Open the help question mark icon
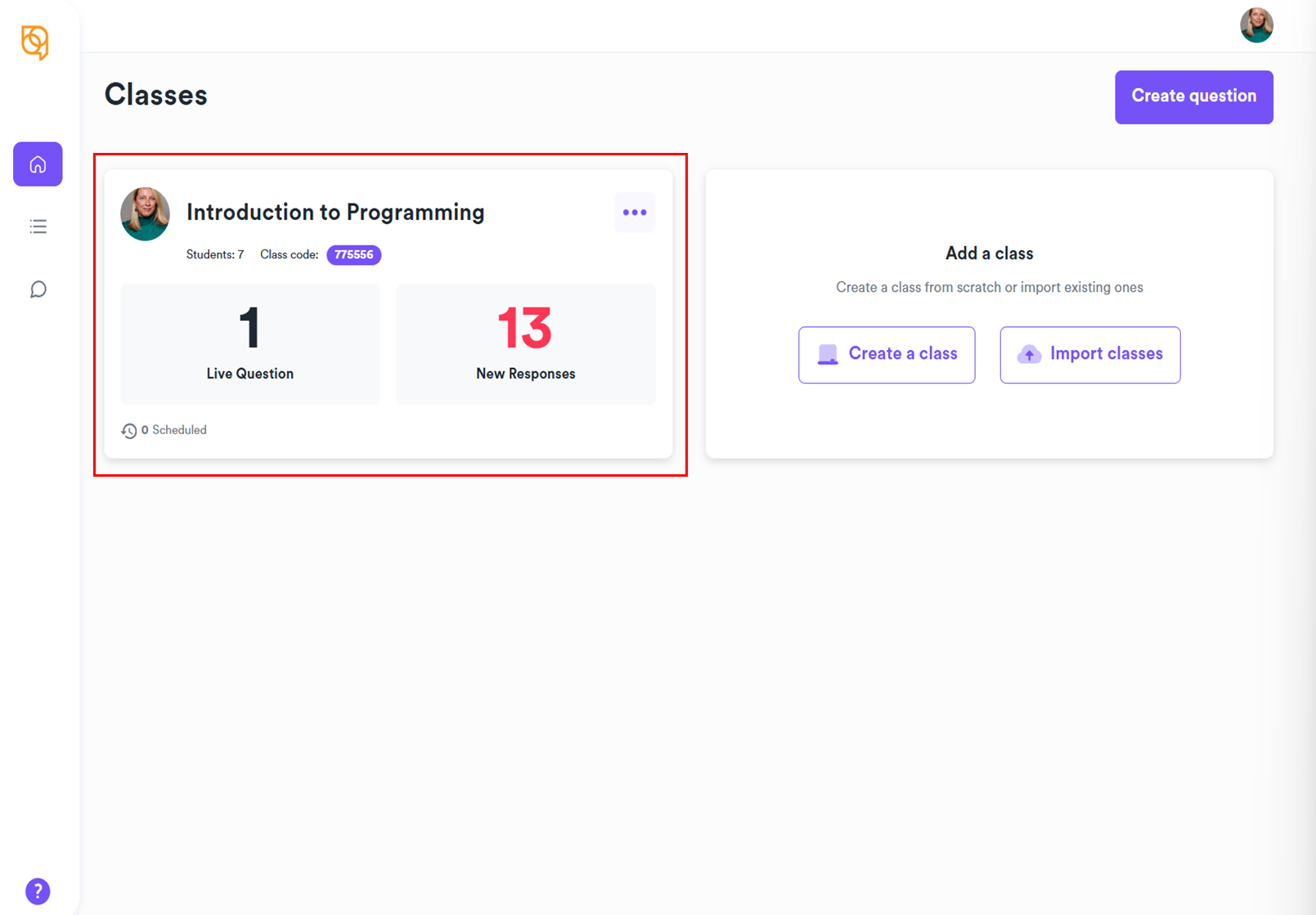This screenshot has height=915, width=1316. coord(38,891)
